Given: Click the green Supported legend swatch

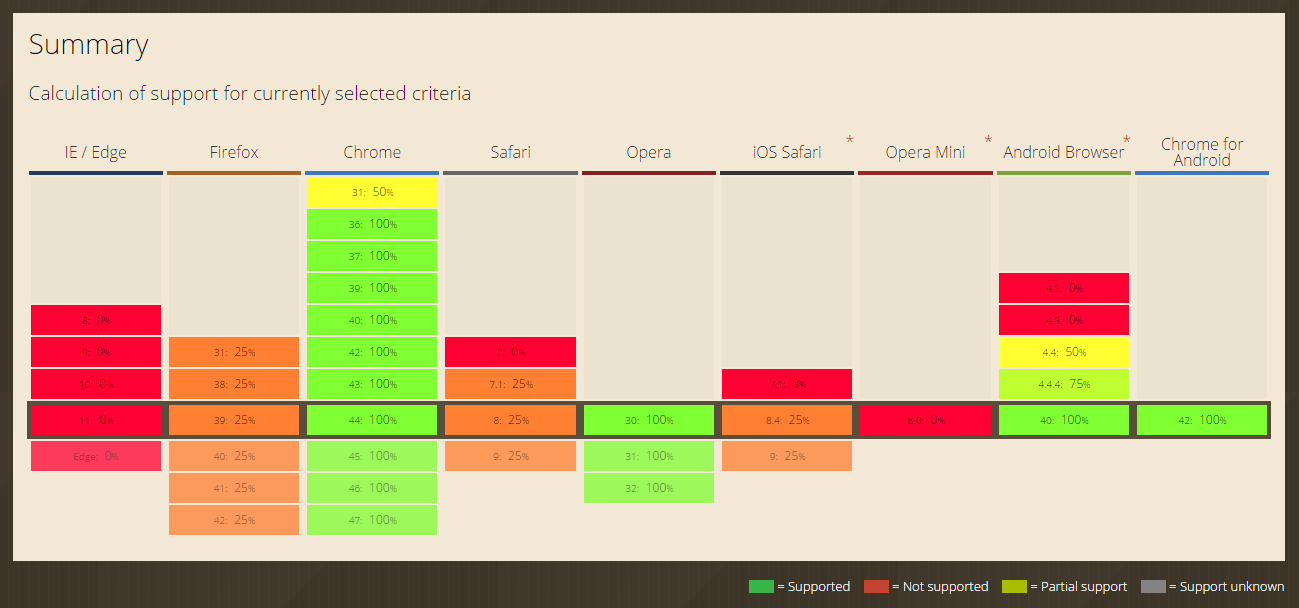Looking at the screenshot, I should click(761, 586).
